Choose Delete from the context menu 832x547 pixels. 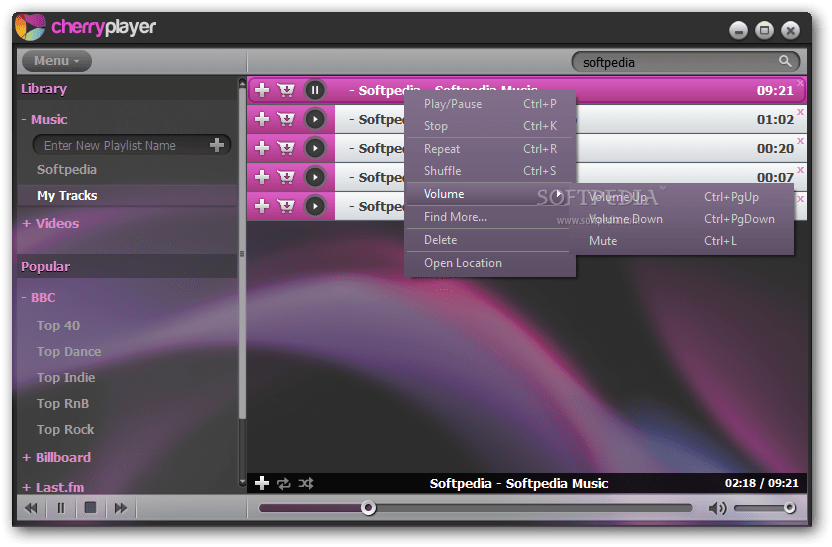pos(490,240)
